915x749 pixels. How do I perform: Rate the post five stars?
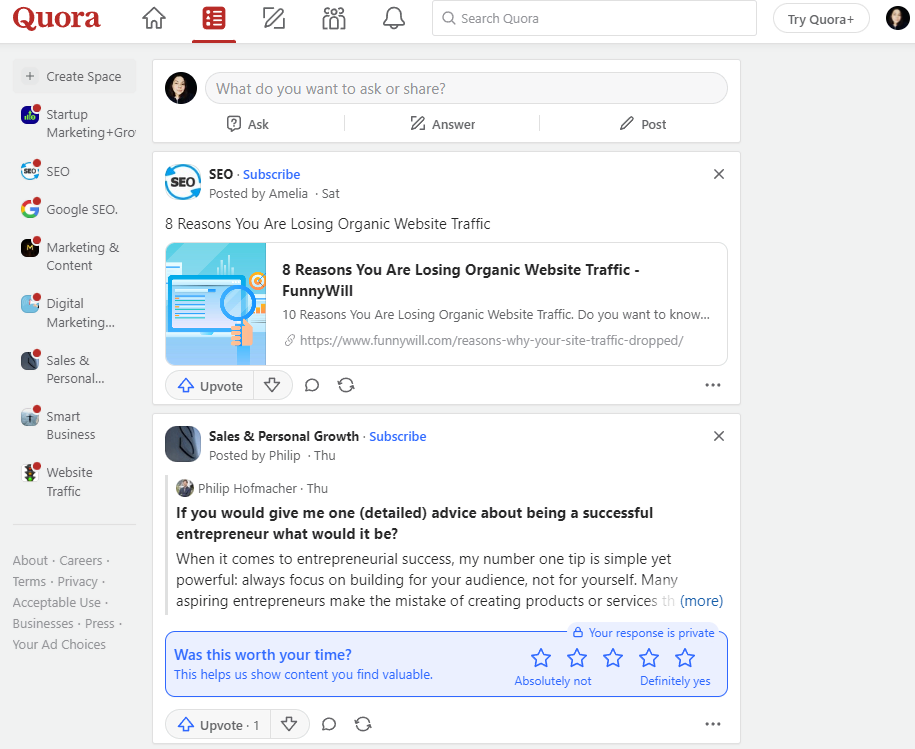685,658
